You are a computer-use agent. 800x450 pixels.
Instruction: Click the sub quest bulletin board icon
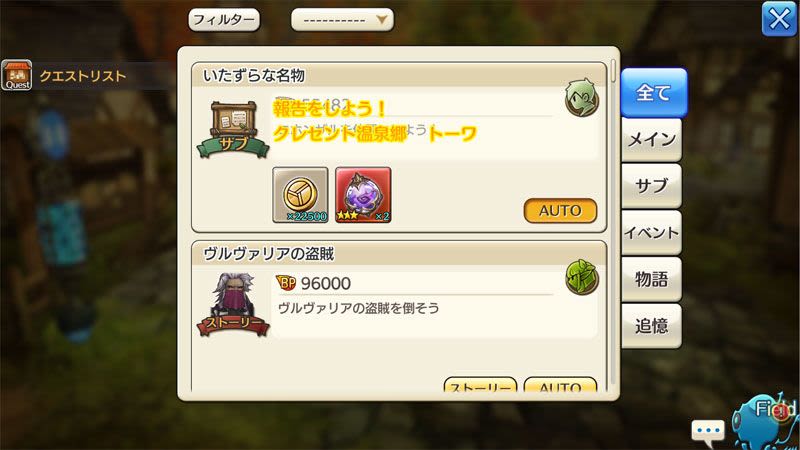[x=233, y=130]
